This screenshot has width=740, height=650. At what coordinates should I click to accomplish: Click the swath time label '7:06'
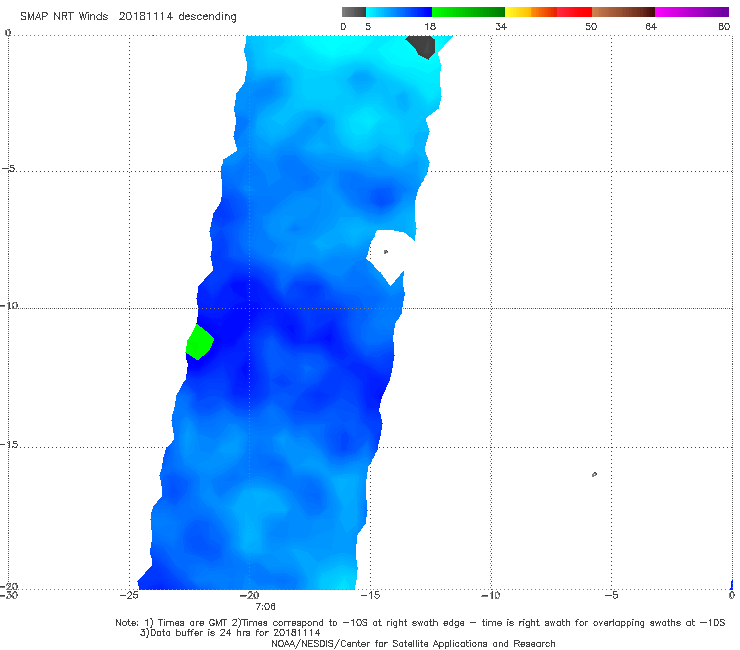click(x=265, y=607)
